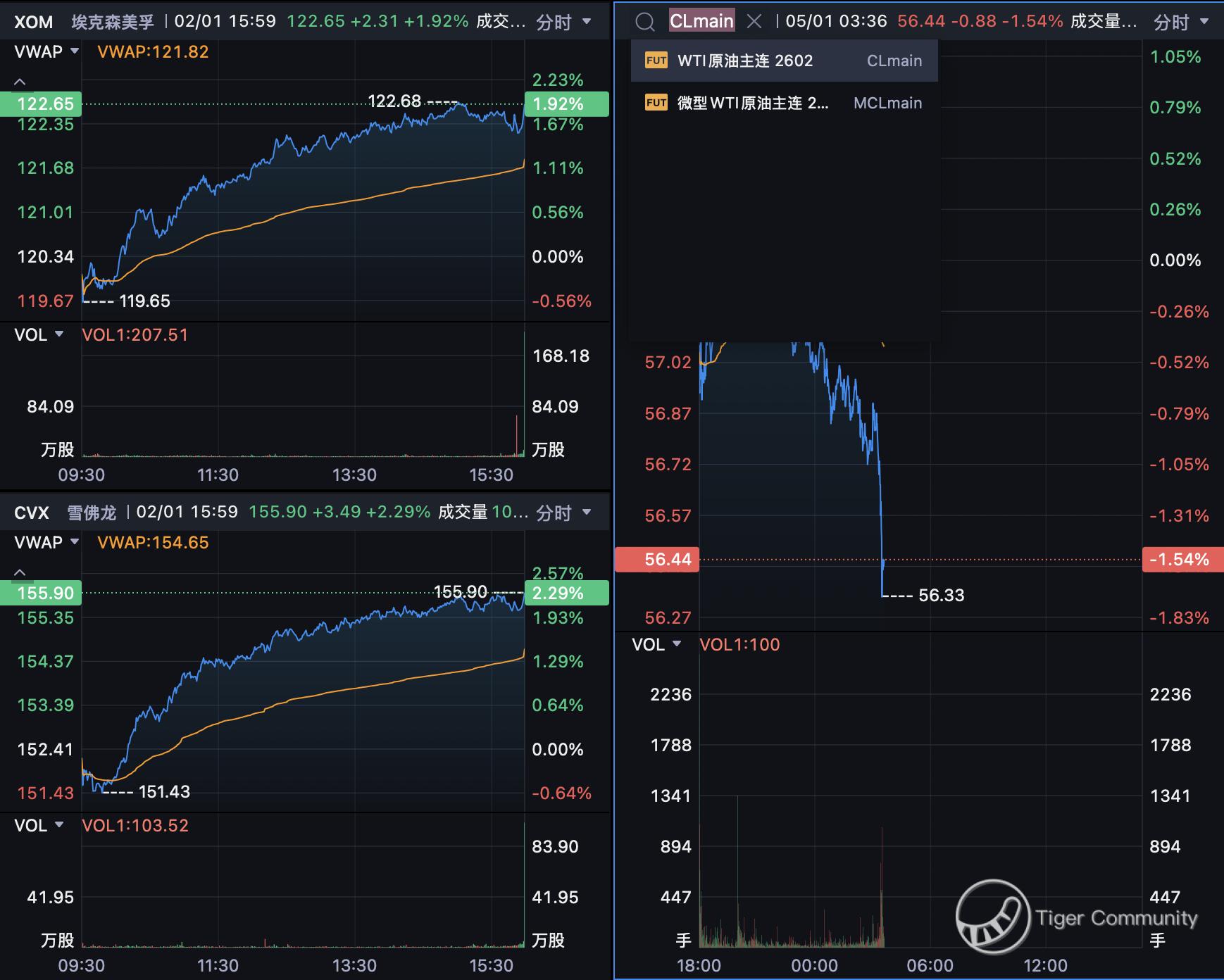Image resolution: width=1224 pixels, height=980 pixels.
Task: Click the CVX ticker symbol
Action: click(x=32, y=513)
